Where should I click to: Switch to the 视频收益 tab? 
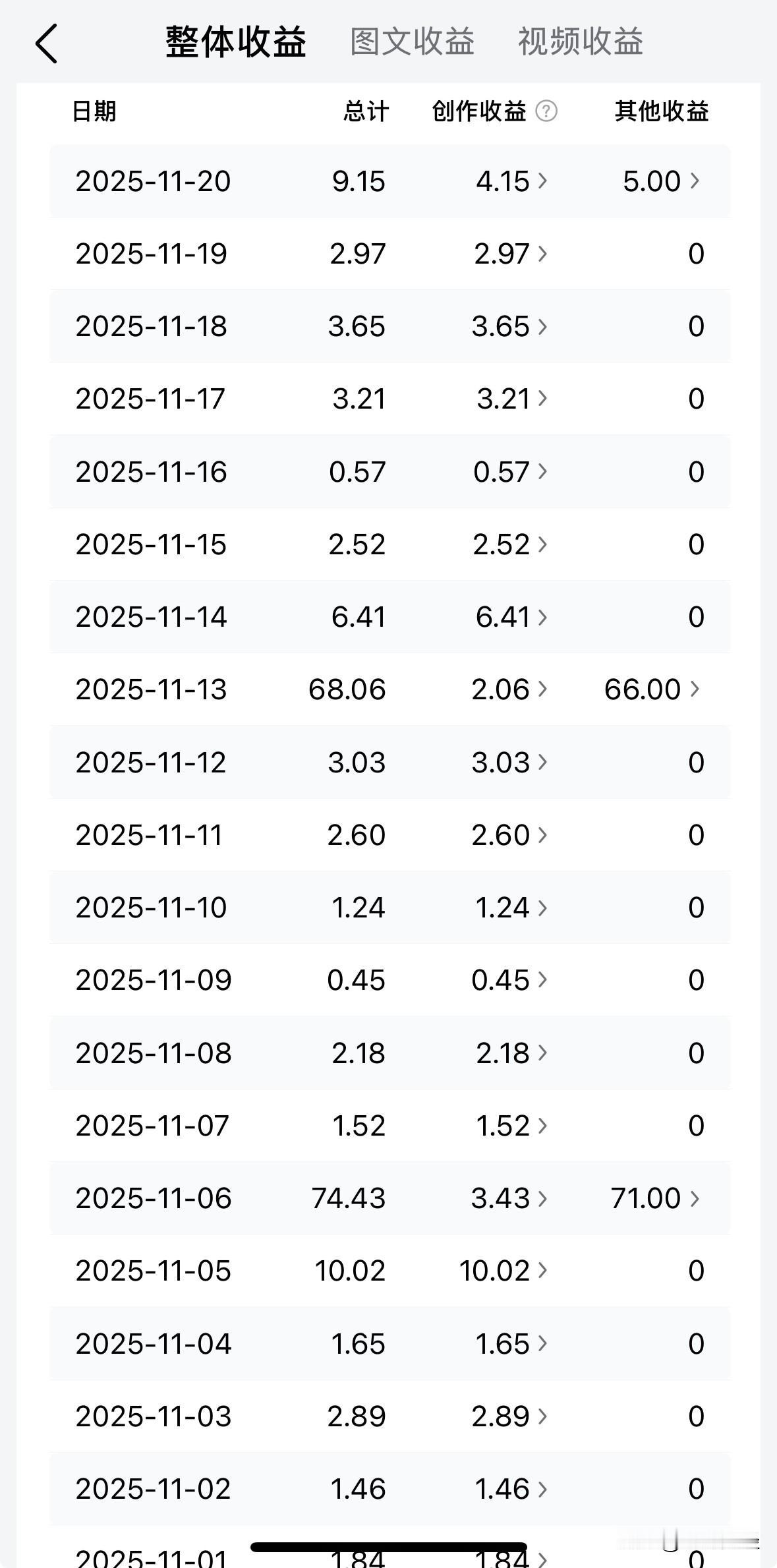pyautogui.click(x=580, y=42)
